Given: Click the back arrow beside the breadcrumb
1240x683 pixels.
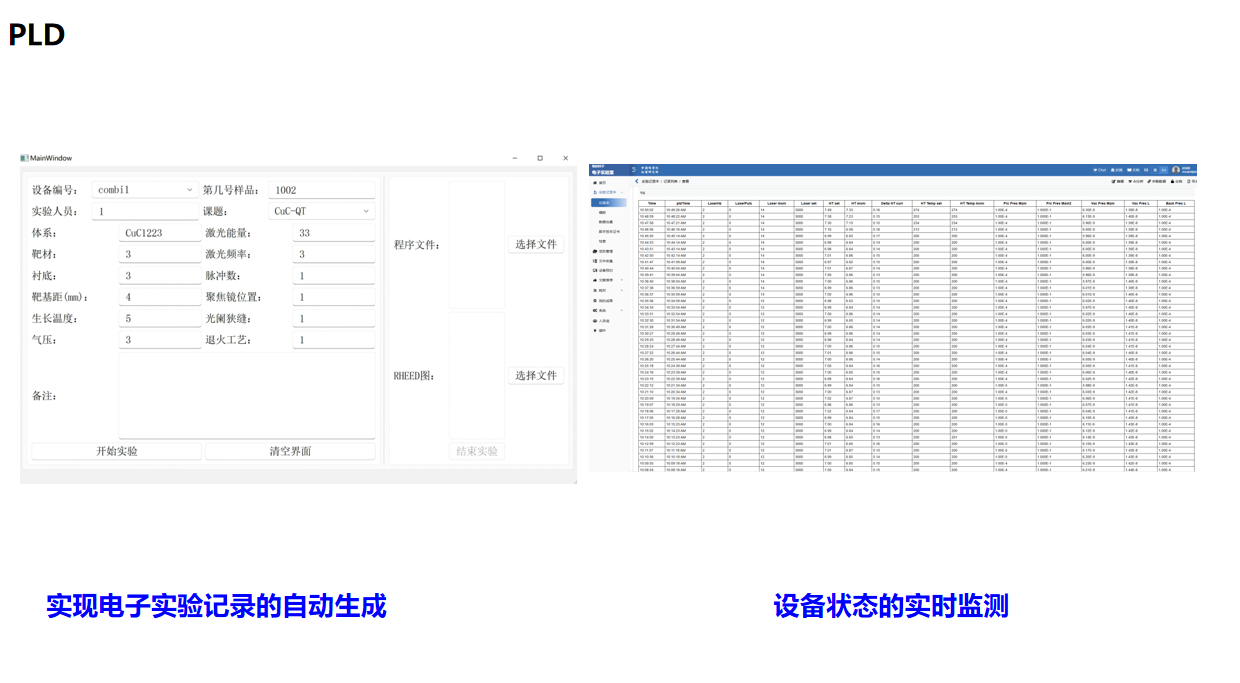Looking at the screenshot, I should (x=636, y=181).
